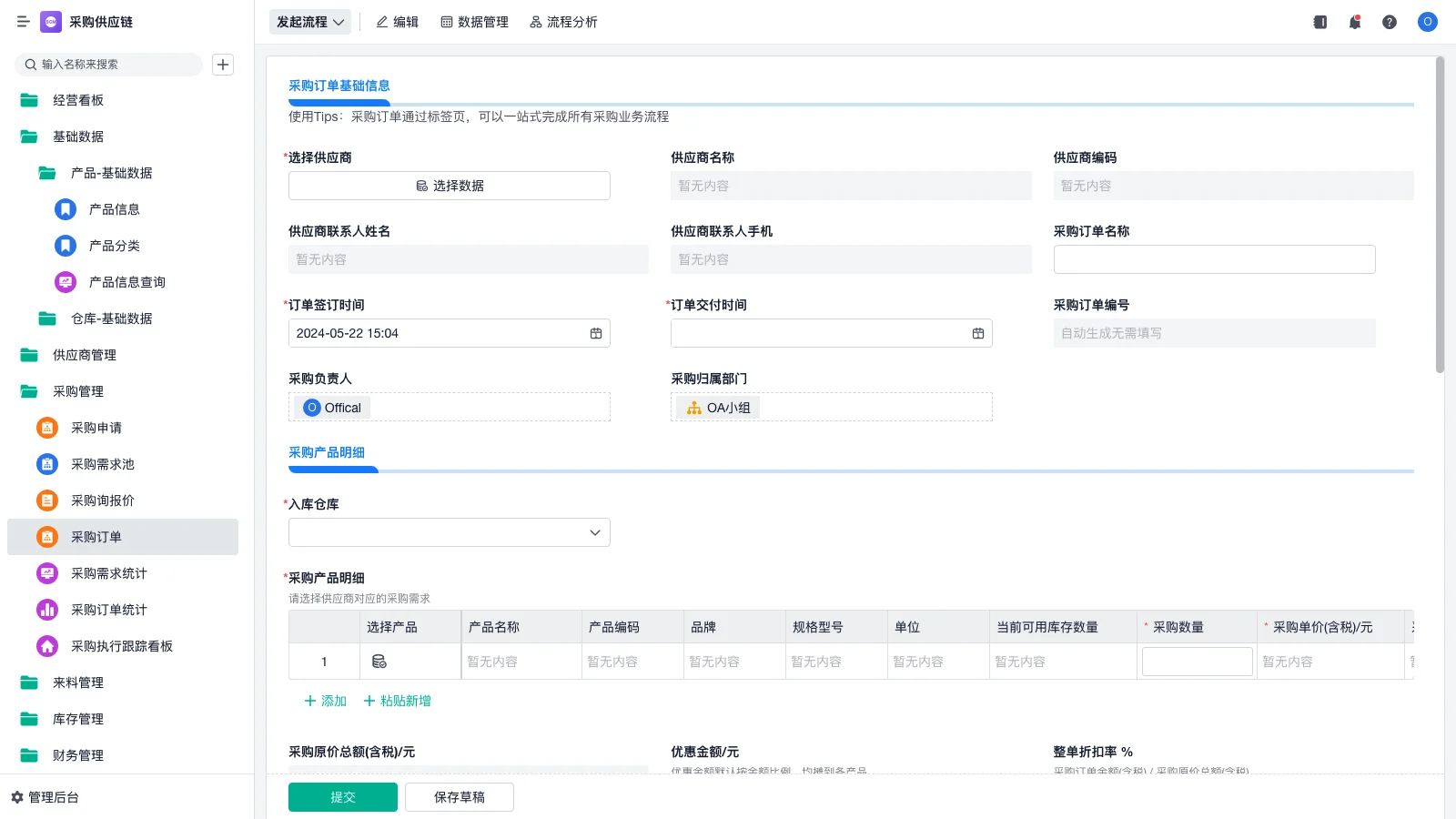Switch to 采购订单基础信息 tab
The height and width of the screenshot is (819, 1456).
[339, 86]
